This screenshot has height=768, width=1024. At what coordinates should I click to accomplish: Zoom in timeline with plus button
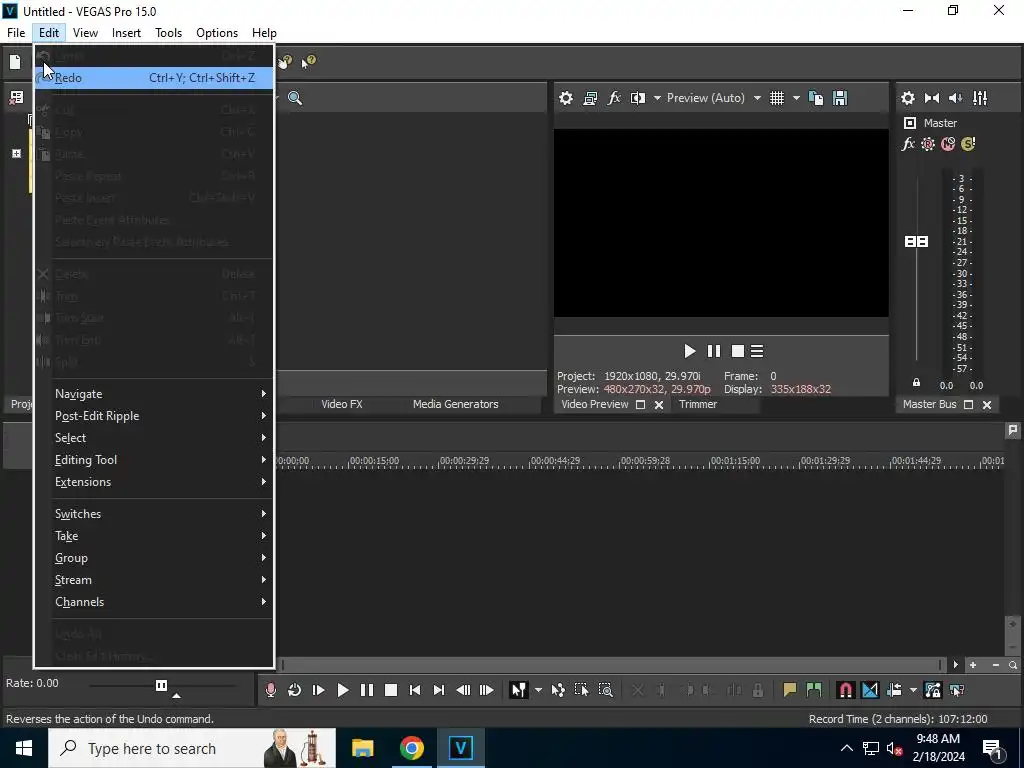point(972,665)
